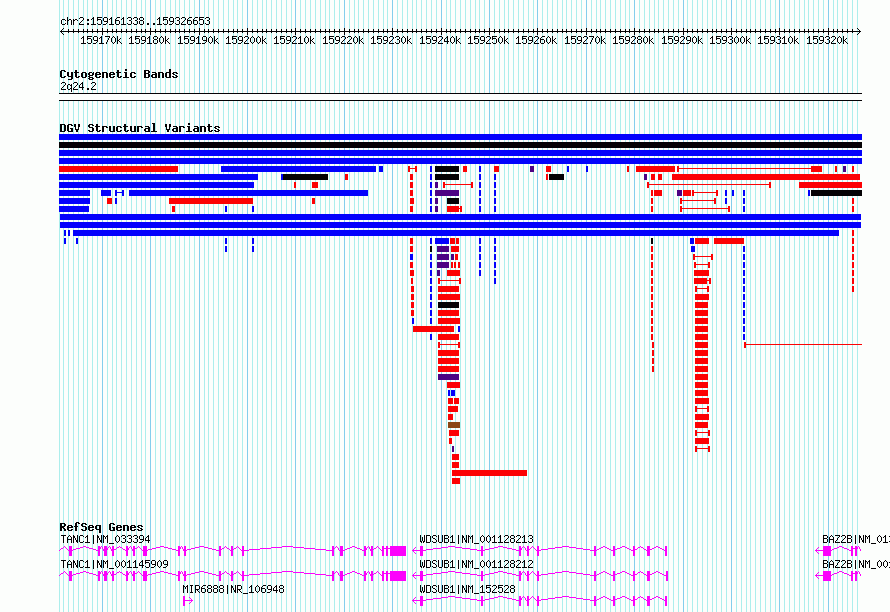Click the 159300k ruler mark
Image resolution: width=890 pixels, height=612 pixels.
click(x=731, y=40)
